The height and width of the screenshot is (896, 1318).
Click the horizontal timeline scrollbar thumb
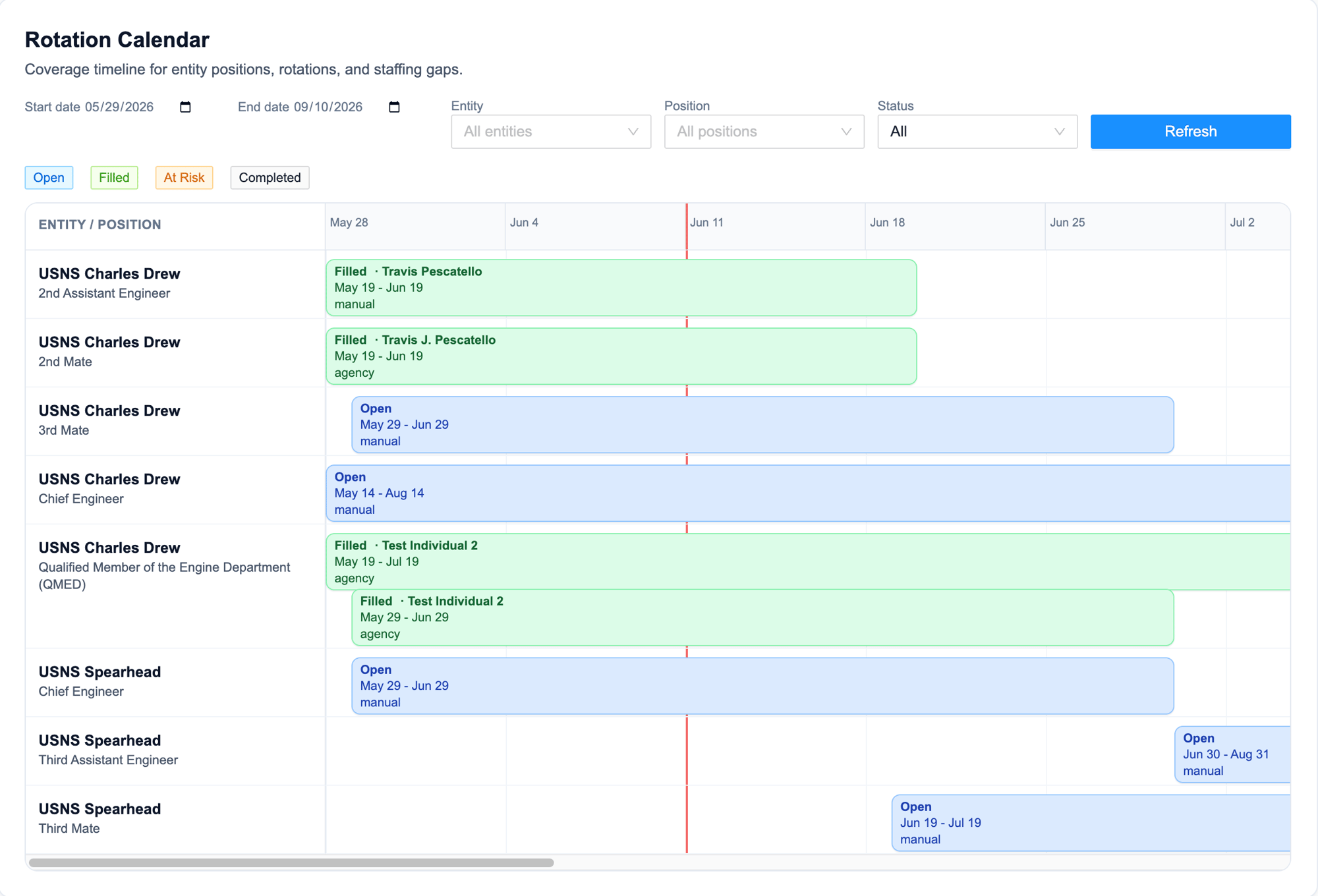tap(291, 862)
